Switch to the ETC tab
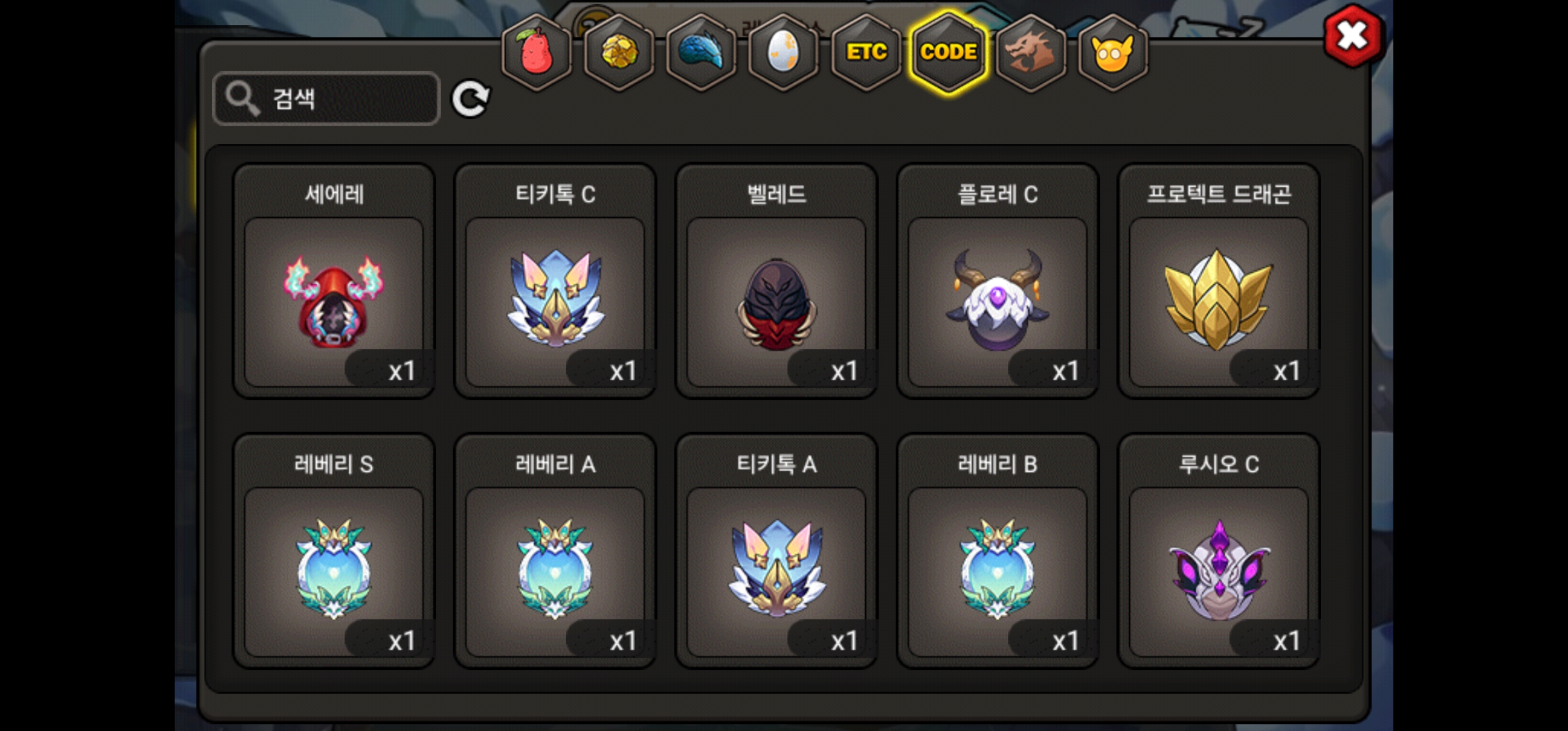The image size is (1568, 731). pos(866,52)
